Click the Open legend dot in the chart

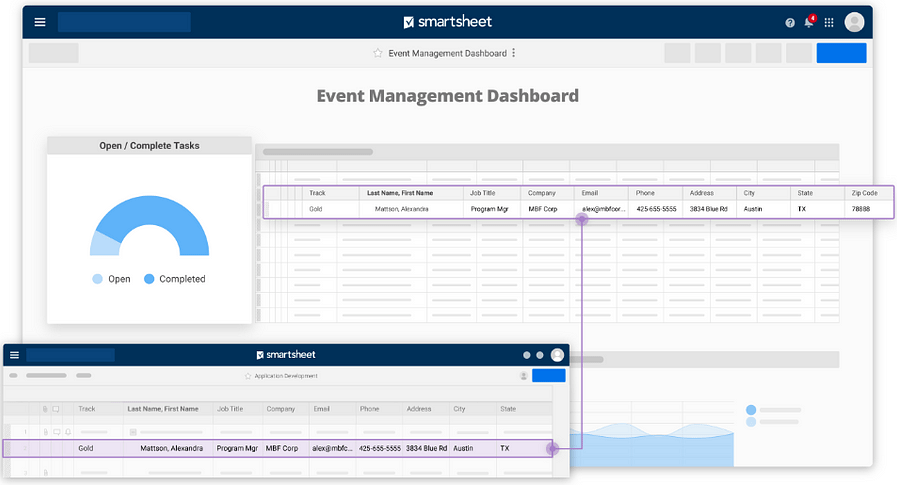coord(97,279)
